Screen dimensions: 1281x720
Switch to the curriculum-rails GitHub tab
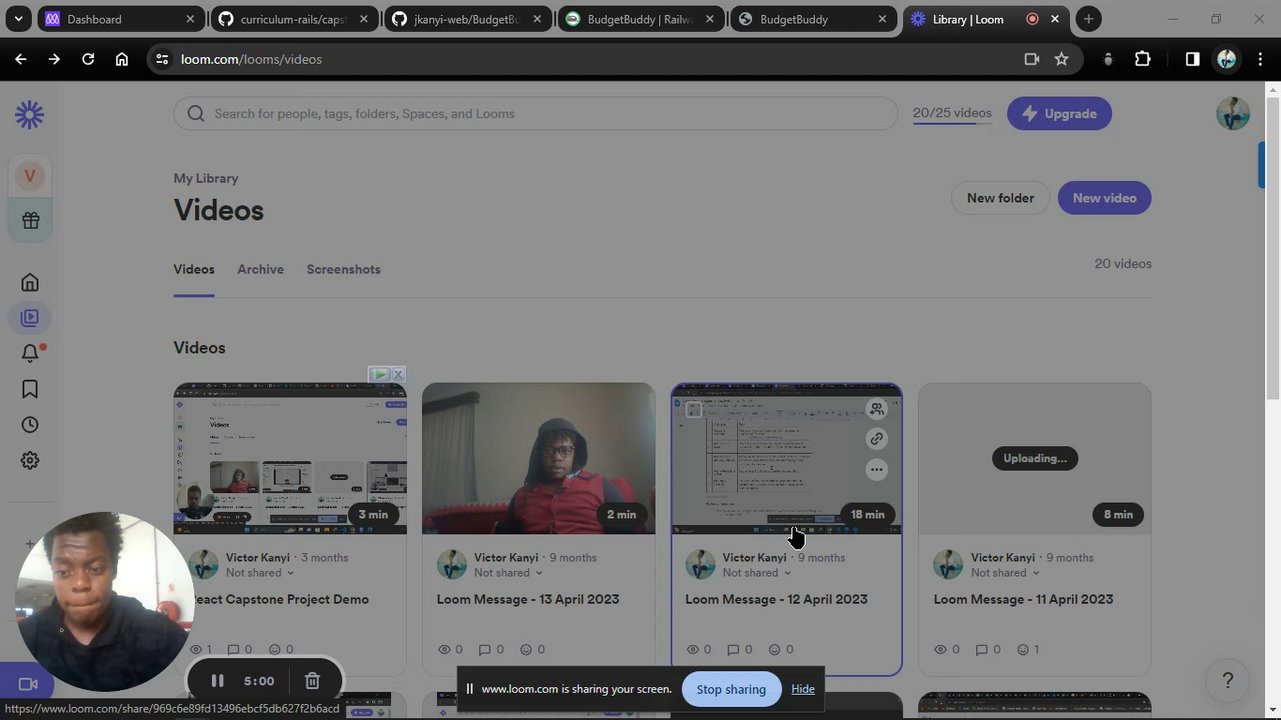tap(294, 19)
